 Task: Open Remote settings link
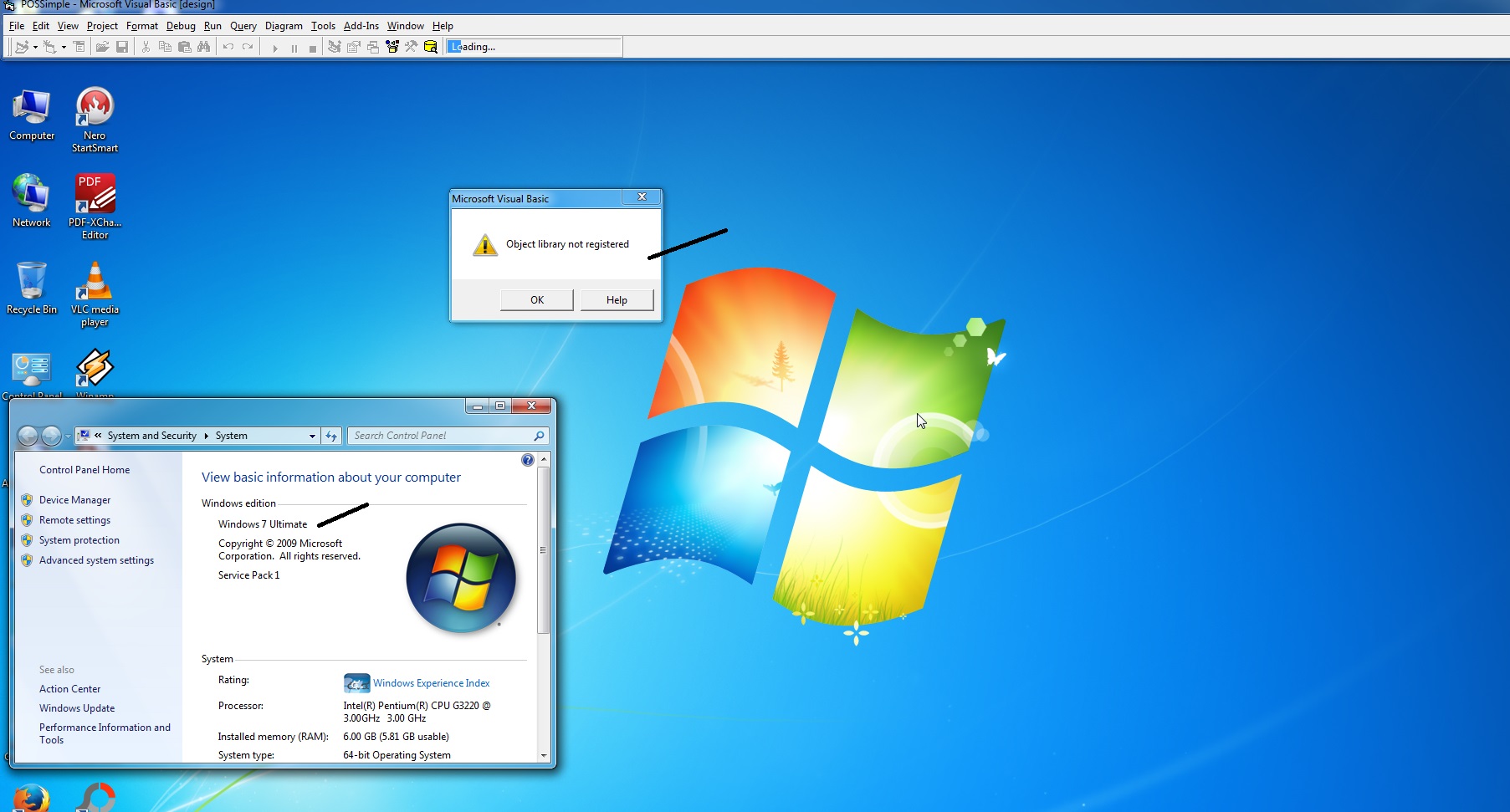point(74,520)
